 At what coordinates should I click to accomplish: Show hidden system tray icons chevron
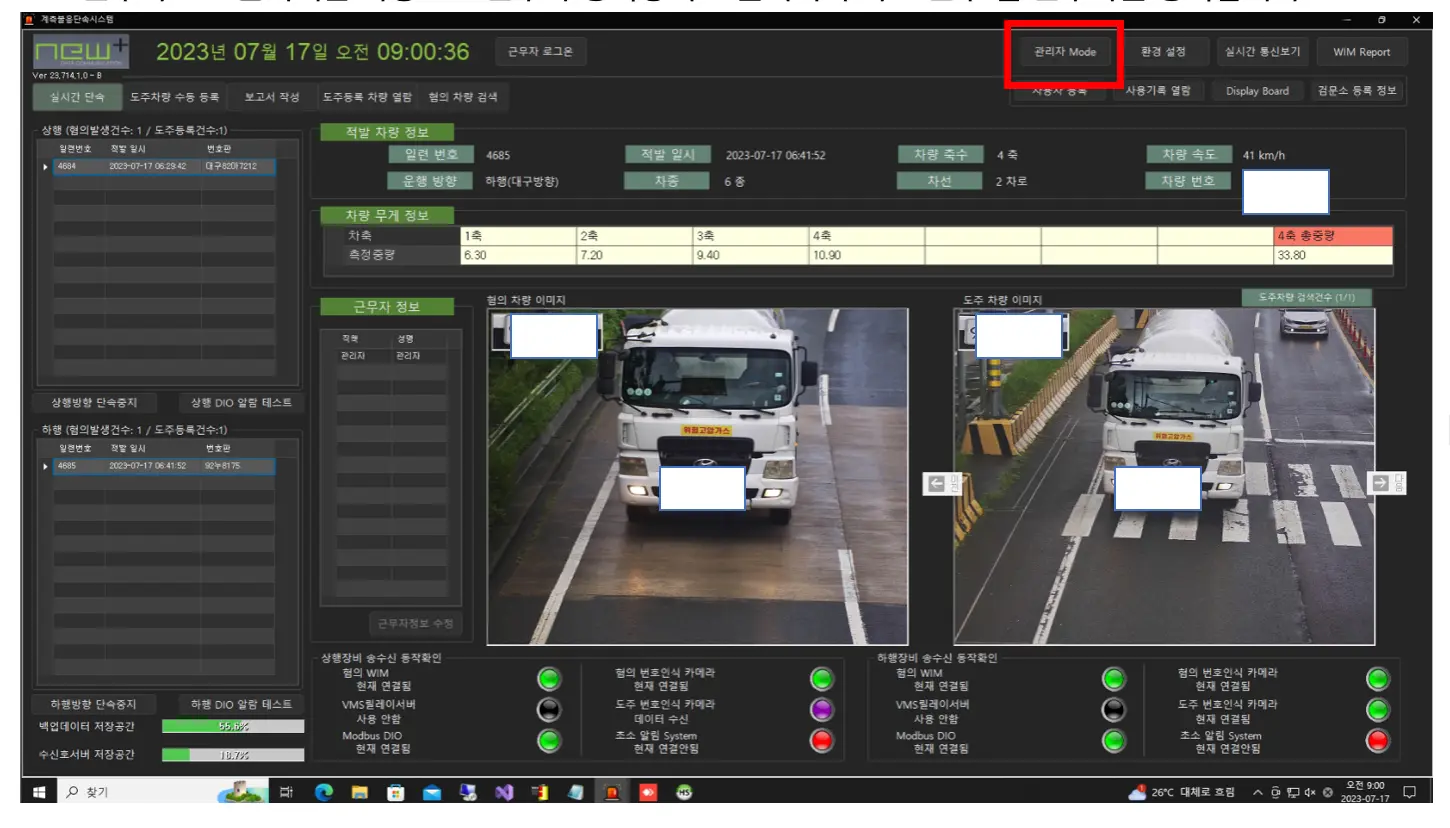(x=1256, y=793)
